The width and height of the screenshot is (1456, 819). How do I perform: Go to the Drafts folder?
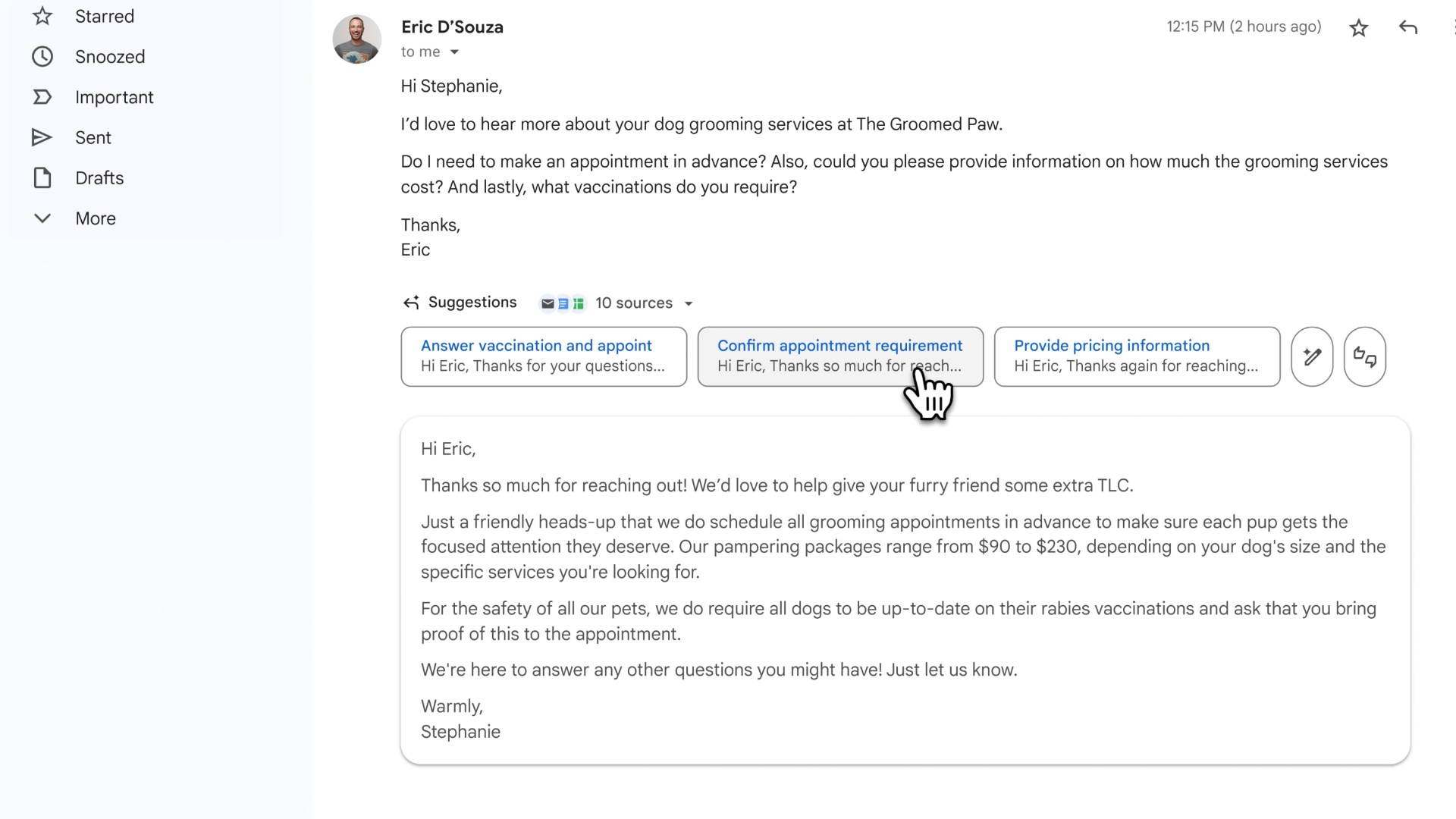99,178
